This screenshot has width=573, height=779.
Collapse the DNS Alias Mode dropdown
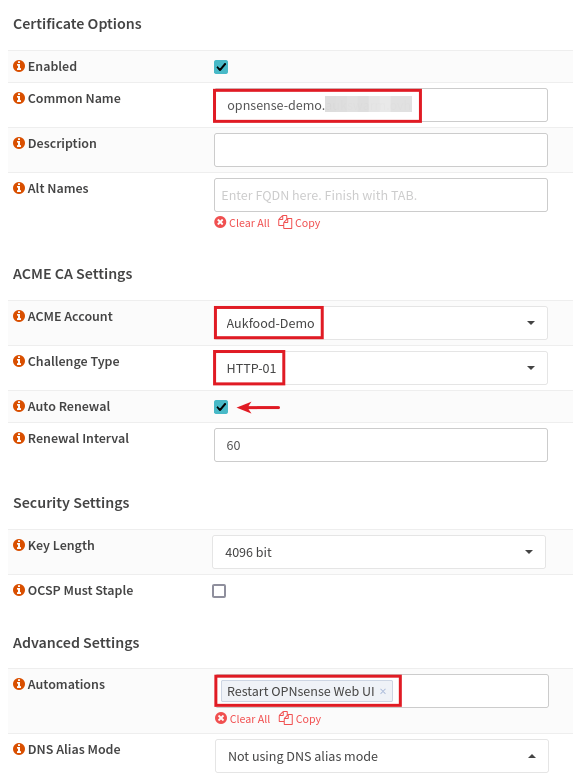[x=382, y=756]
